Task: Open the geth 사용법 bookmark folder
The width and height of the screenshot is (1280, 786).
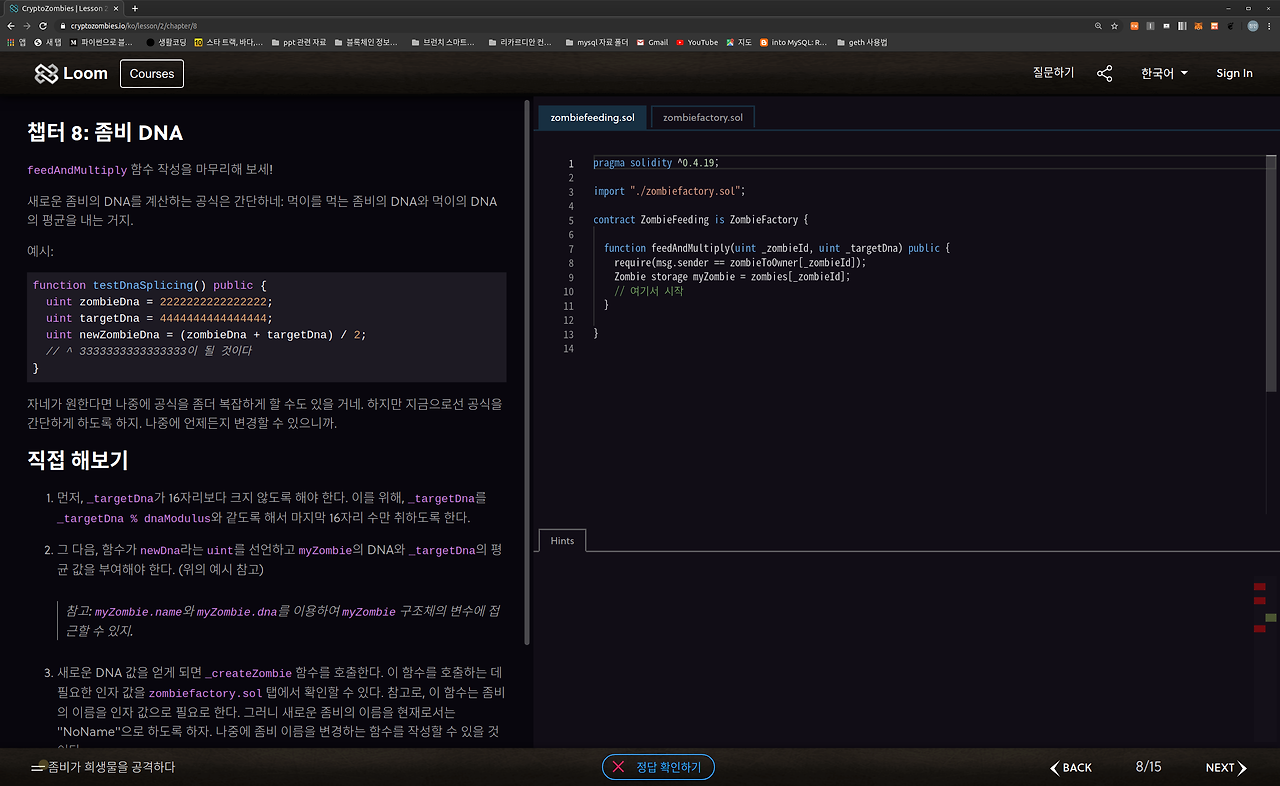Action: tap(861, 42)
